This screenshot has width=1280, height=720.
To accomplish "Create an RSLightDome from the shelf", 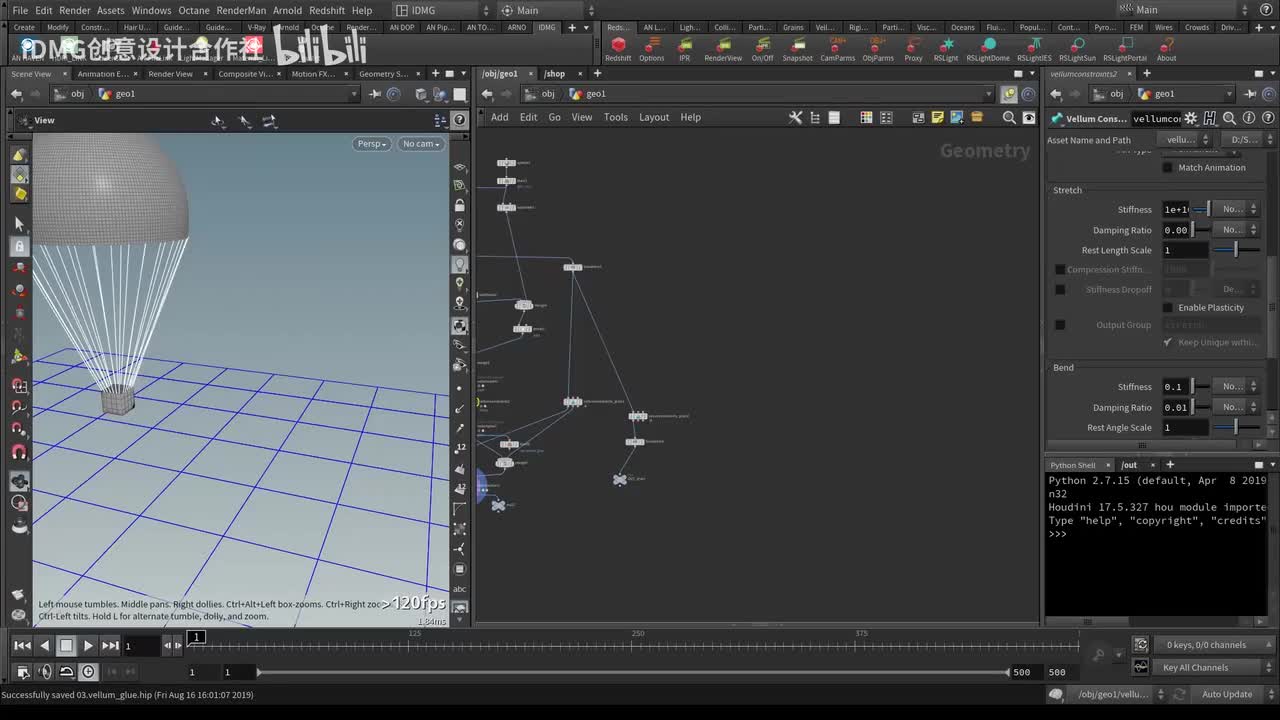I will (x=987, y=47).
